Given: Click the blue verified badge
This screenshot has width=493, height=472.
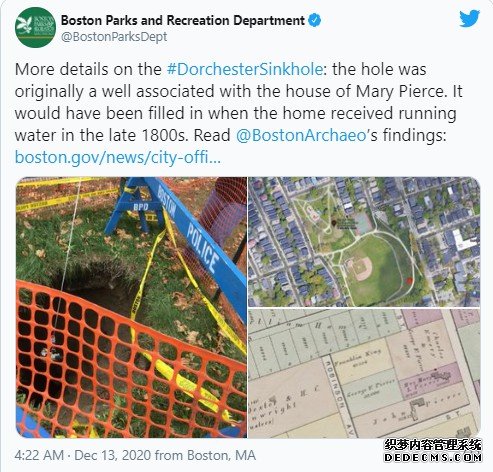Looking at the screenshot, I should pos(314,20).
